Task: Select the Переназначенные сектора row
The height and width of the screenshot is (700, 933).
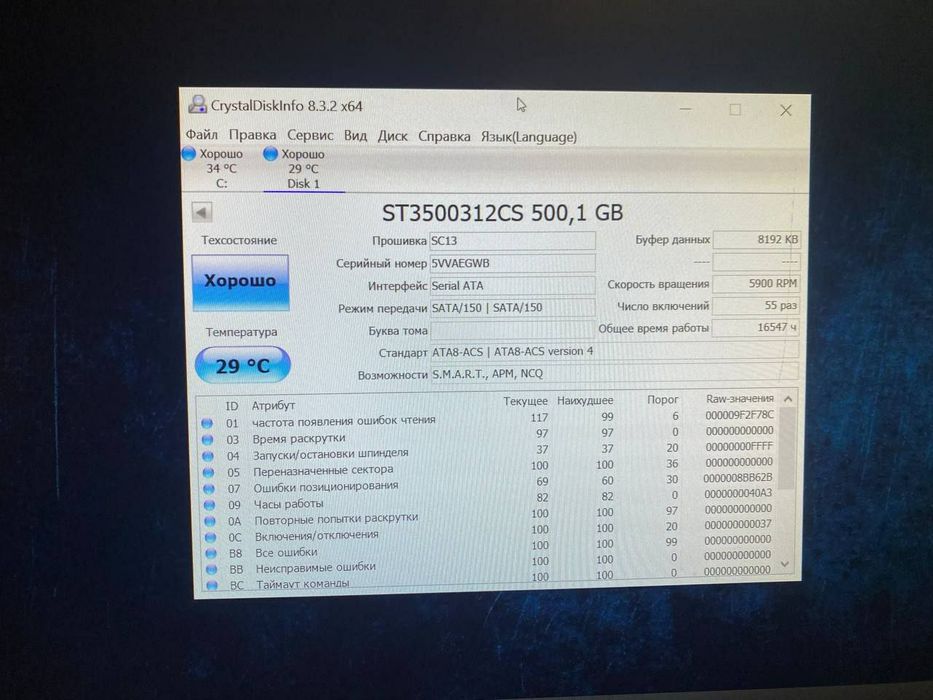Action: pos(488,467)
